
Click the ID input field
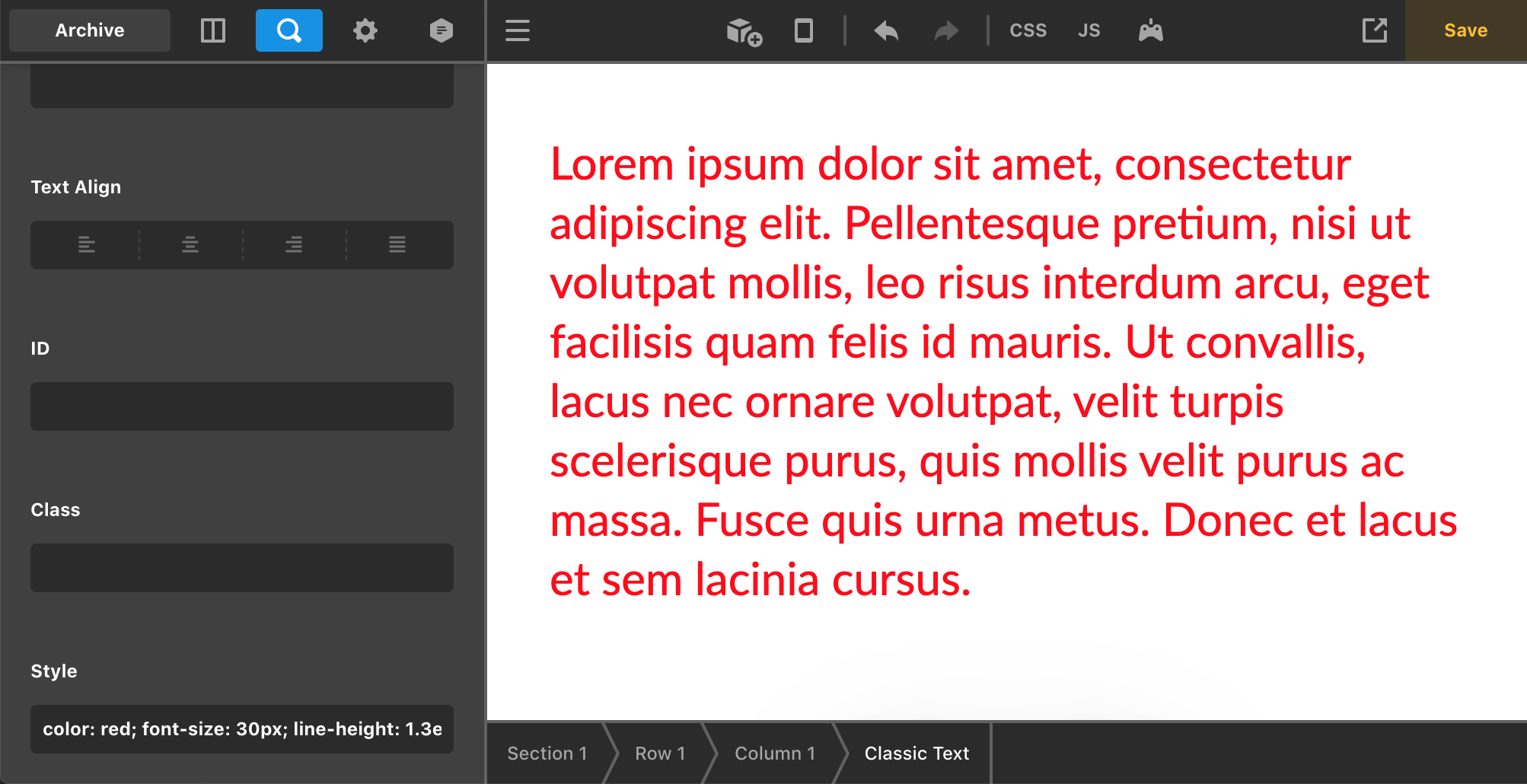[x=242, y=406]
